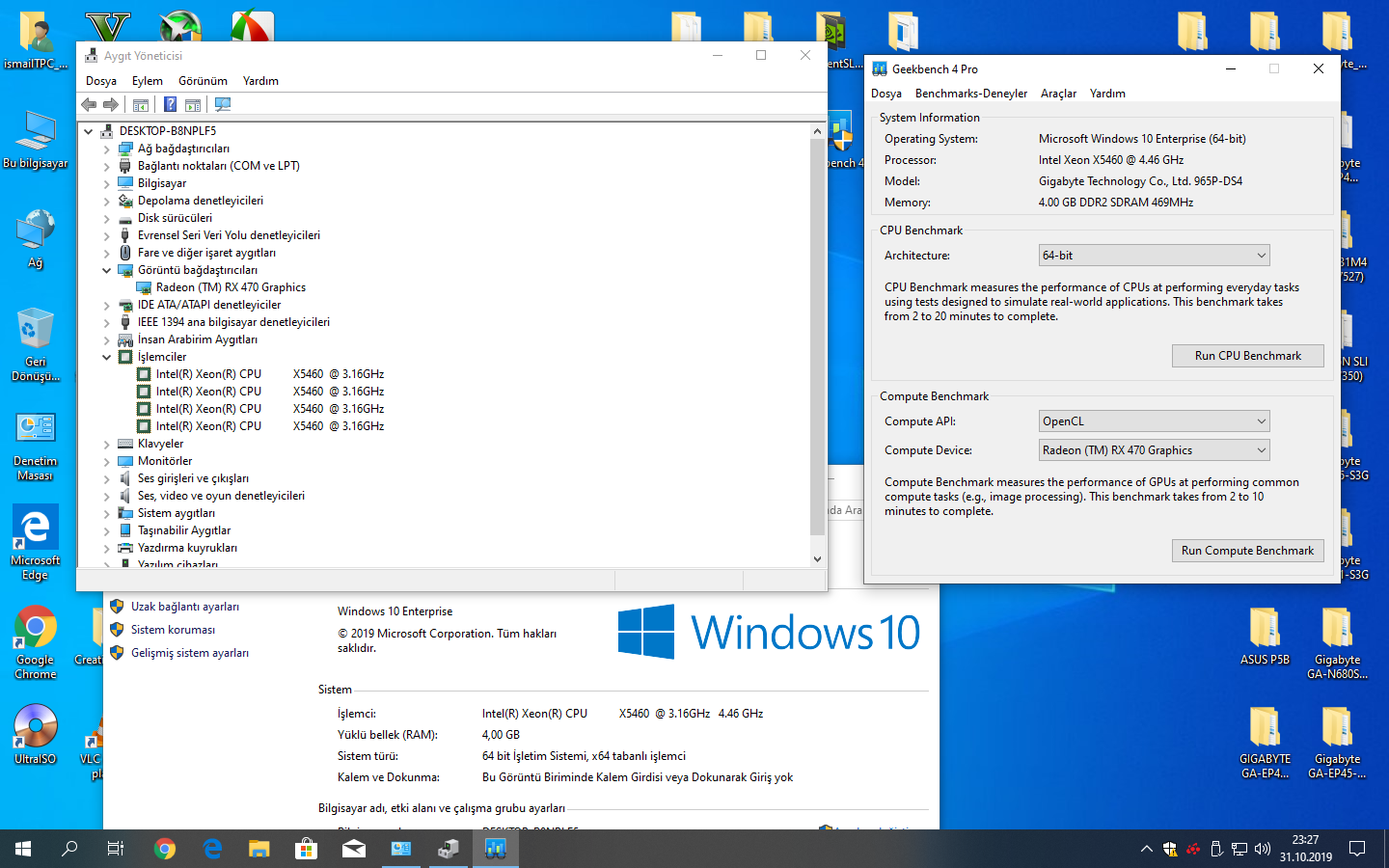Select the Google Chrome desktop shortcut
This screenshot has height=868, width=1389.
pos(36,642)
